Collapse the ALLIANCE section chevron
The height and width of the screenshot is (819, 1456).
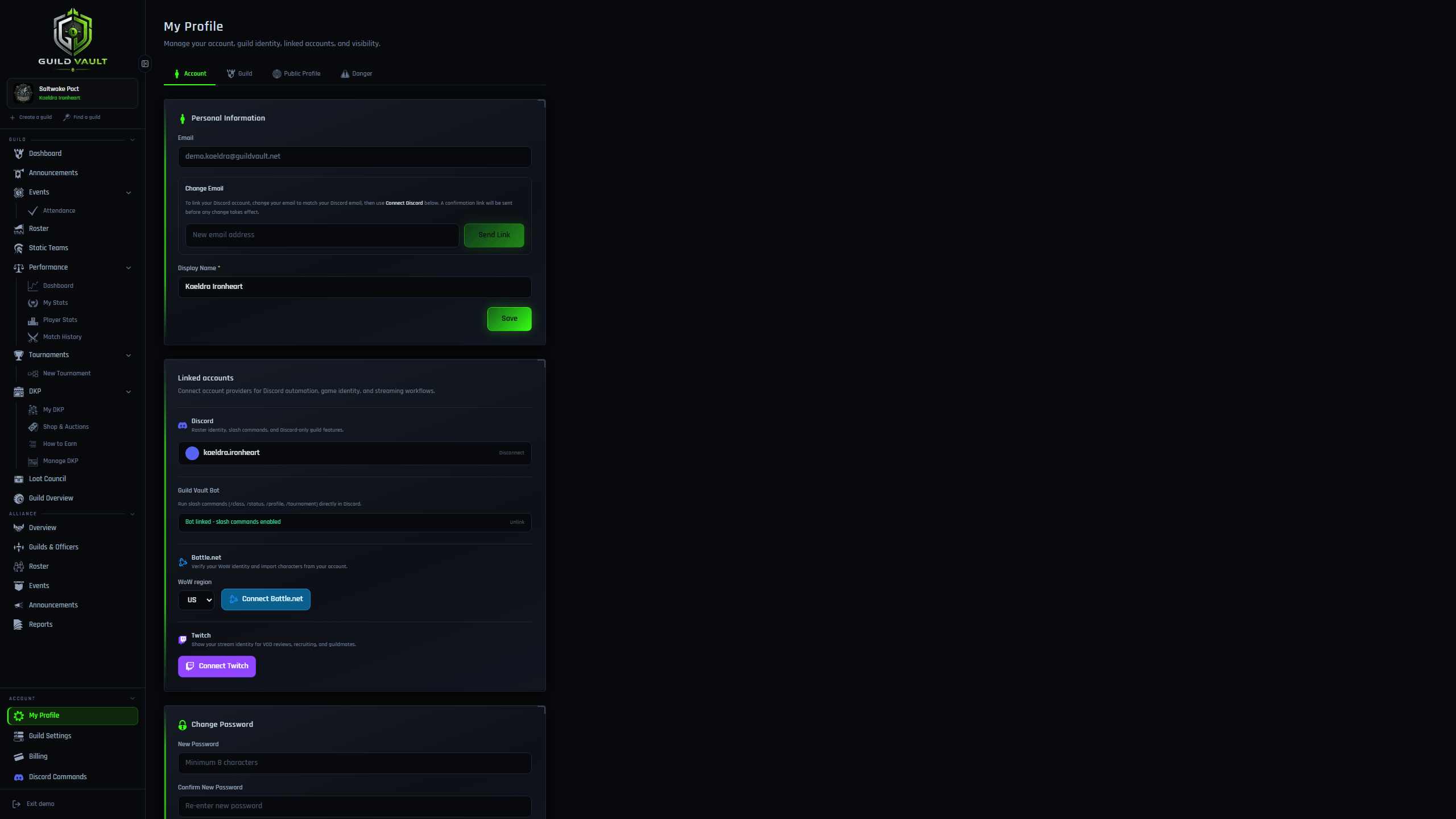pos(133,514)
